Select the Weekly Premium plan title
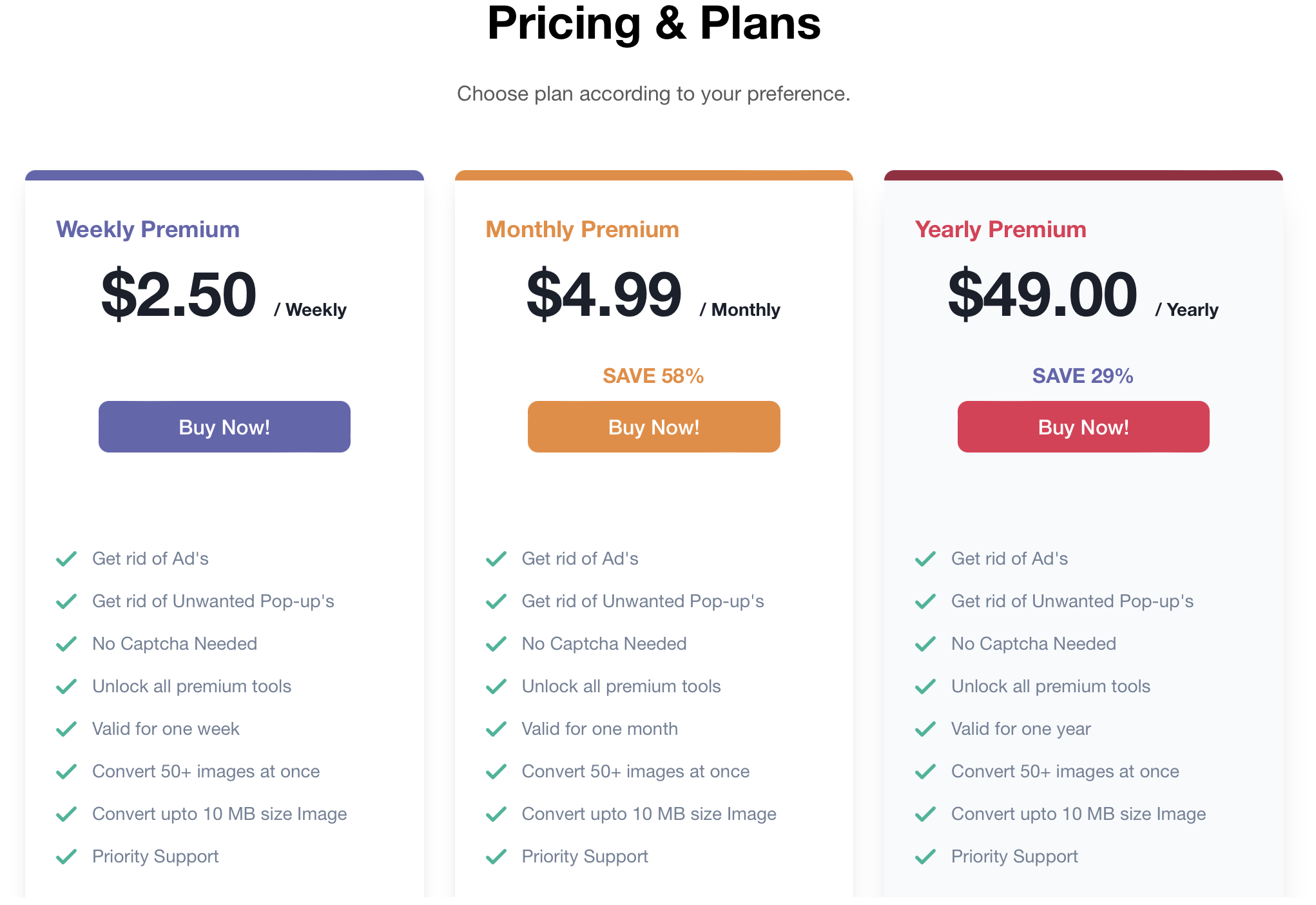This screenshot has width=1316, height=905. tap(148, 229)
